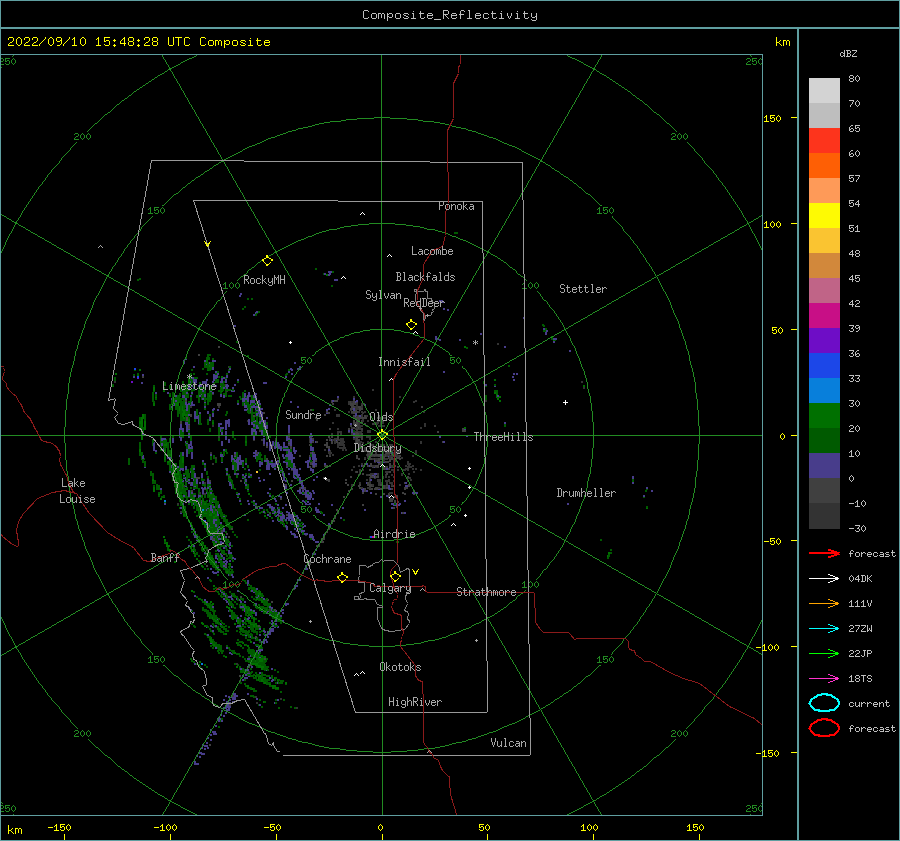Click the green 22JP arrow in legend

pos(824,653)
